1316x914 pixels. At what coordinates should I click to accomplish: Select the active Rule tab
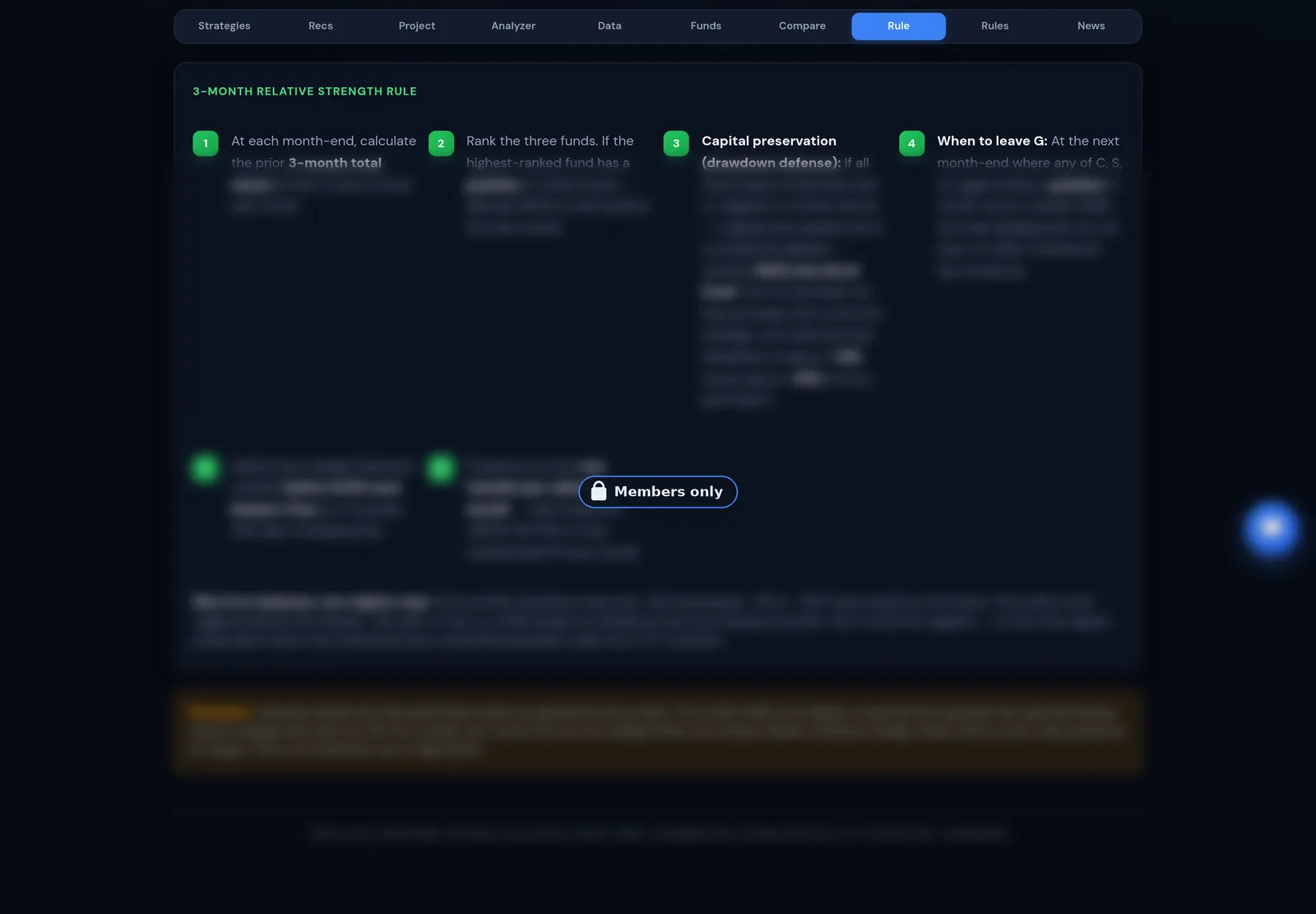click(898, 26)
